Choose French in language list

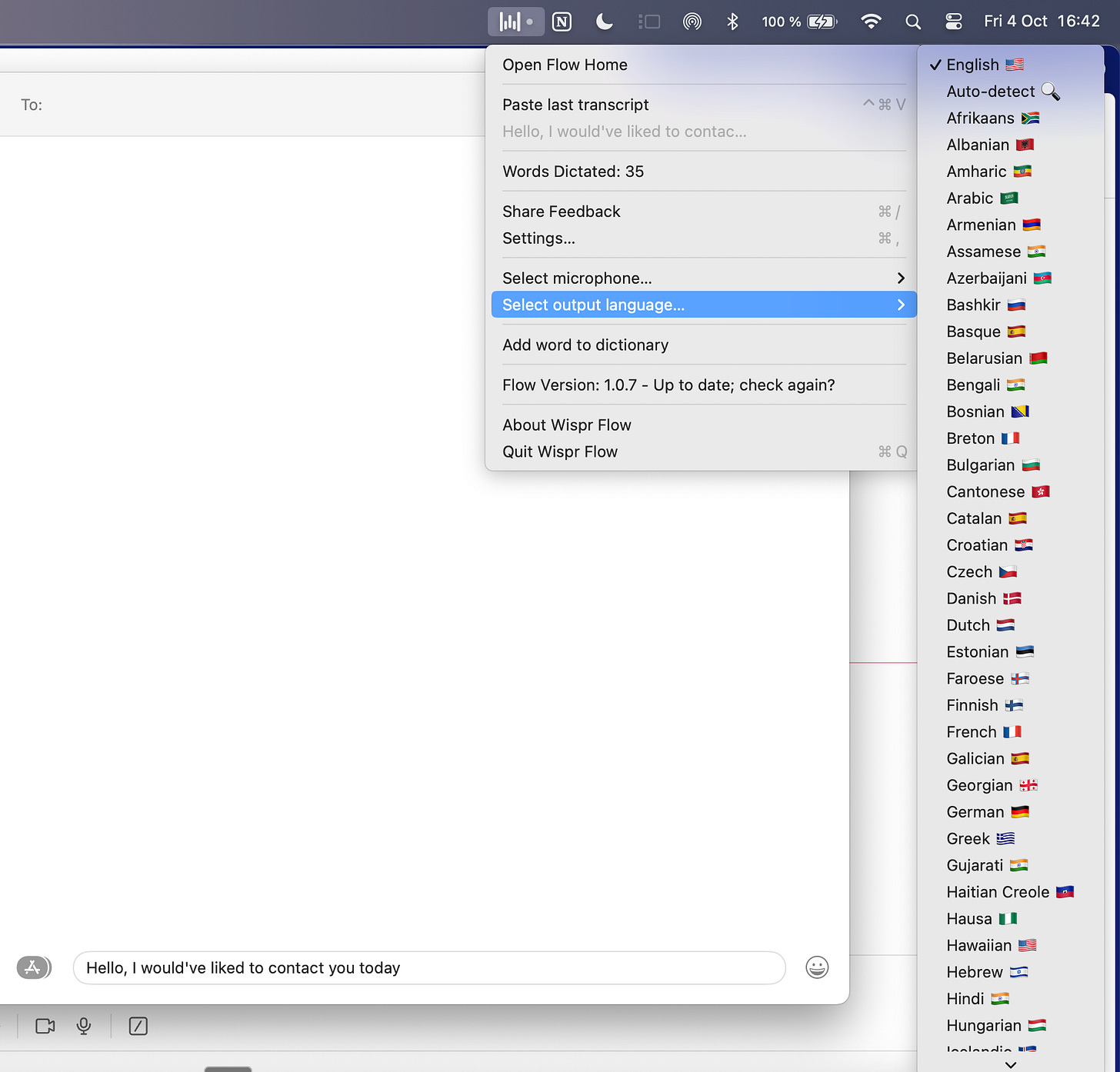point(1011,732)
